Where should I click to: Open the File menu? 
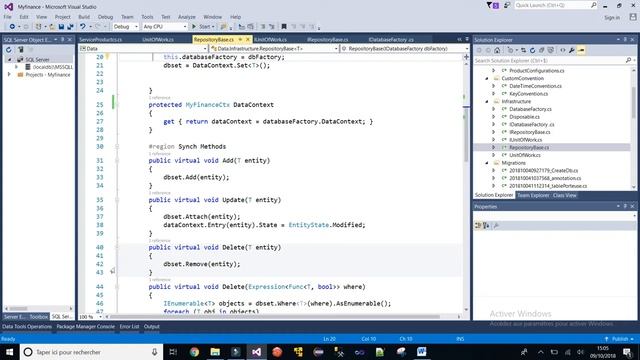(x=7, y=17)
